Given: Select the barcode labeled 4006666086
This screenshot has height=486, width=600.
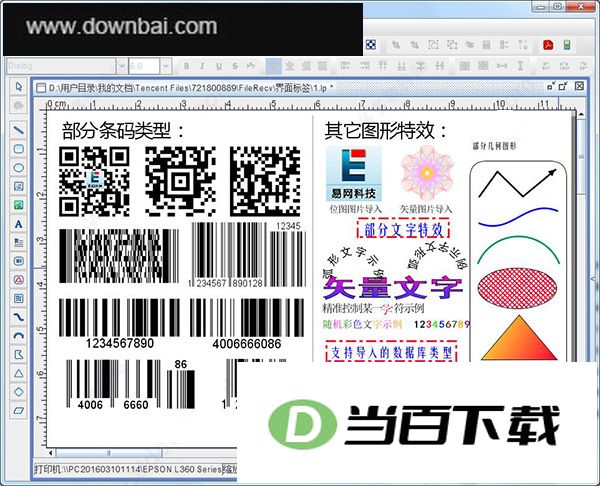Looking at the screenshot, I should [x=247, y=324].
